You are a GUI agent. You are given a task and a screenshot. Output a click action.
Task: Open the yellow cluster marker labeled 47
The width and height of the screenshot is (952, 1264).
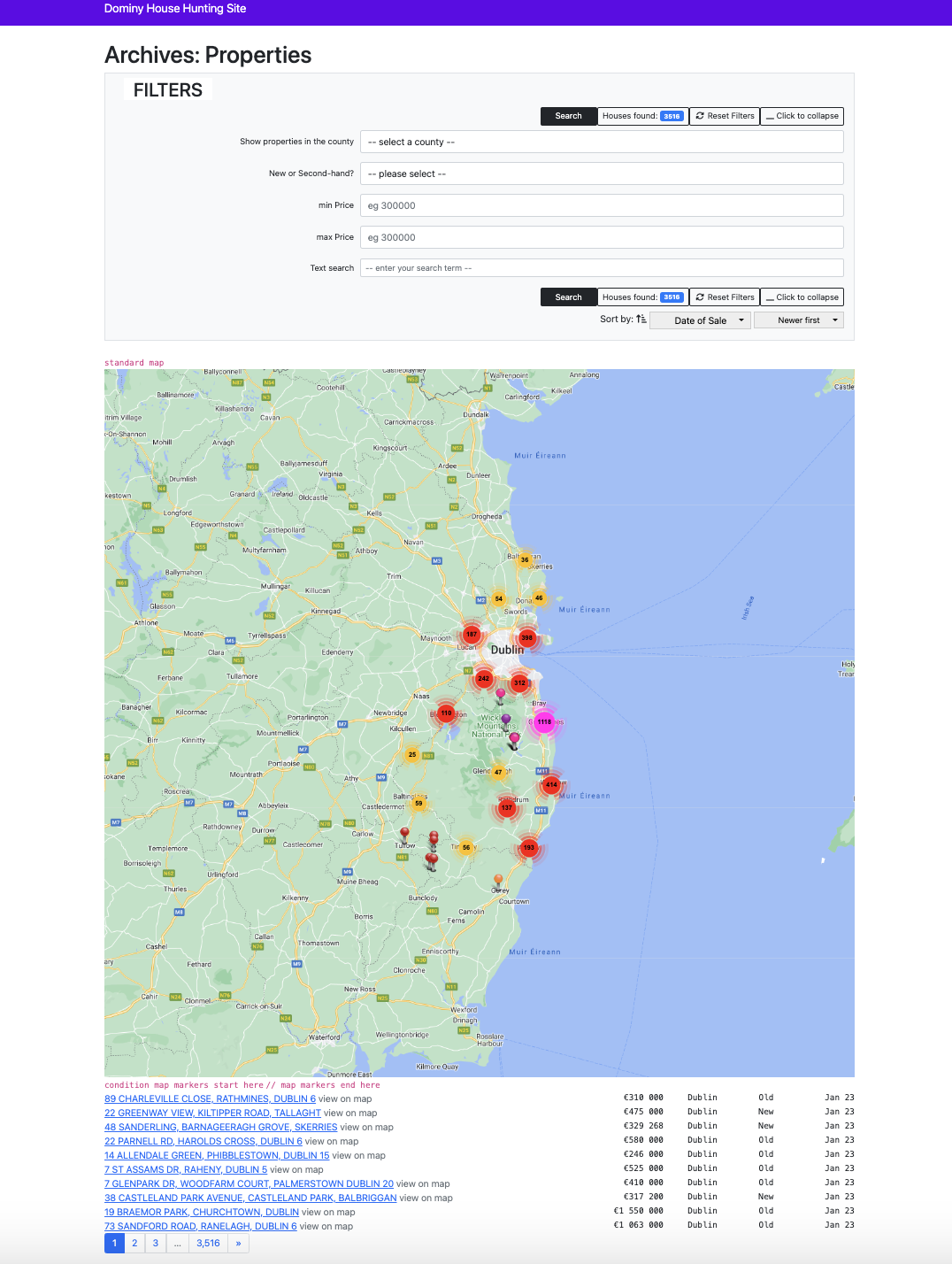[x=498, y=772]
